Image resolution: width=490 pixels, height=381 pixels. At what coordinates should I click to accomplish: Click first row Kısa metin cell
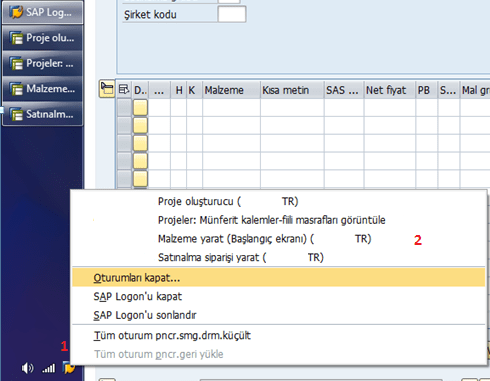292,108
